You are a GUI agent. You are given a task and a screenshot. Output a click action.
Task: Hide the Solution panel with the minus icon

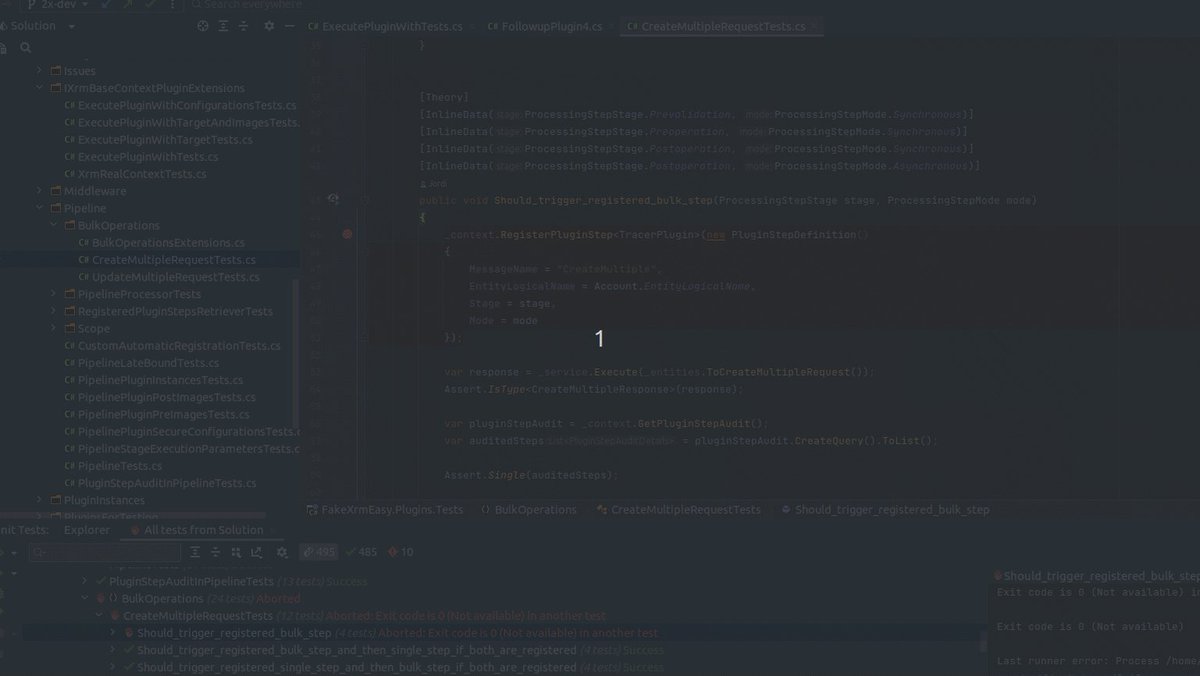point(290,26)
